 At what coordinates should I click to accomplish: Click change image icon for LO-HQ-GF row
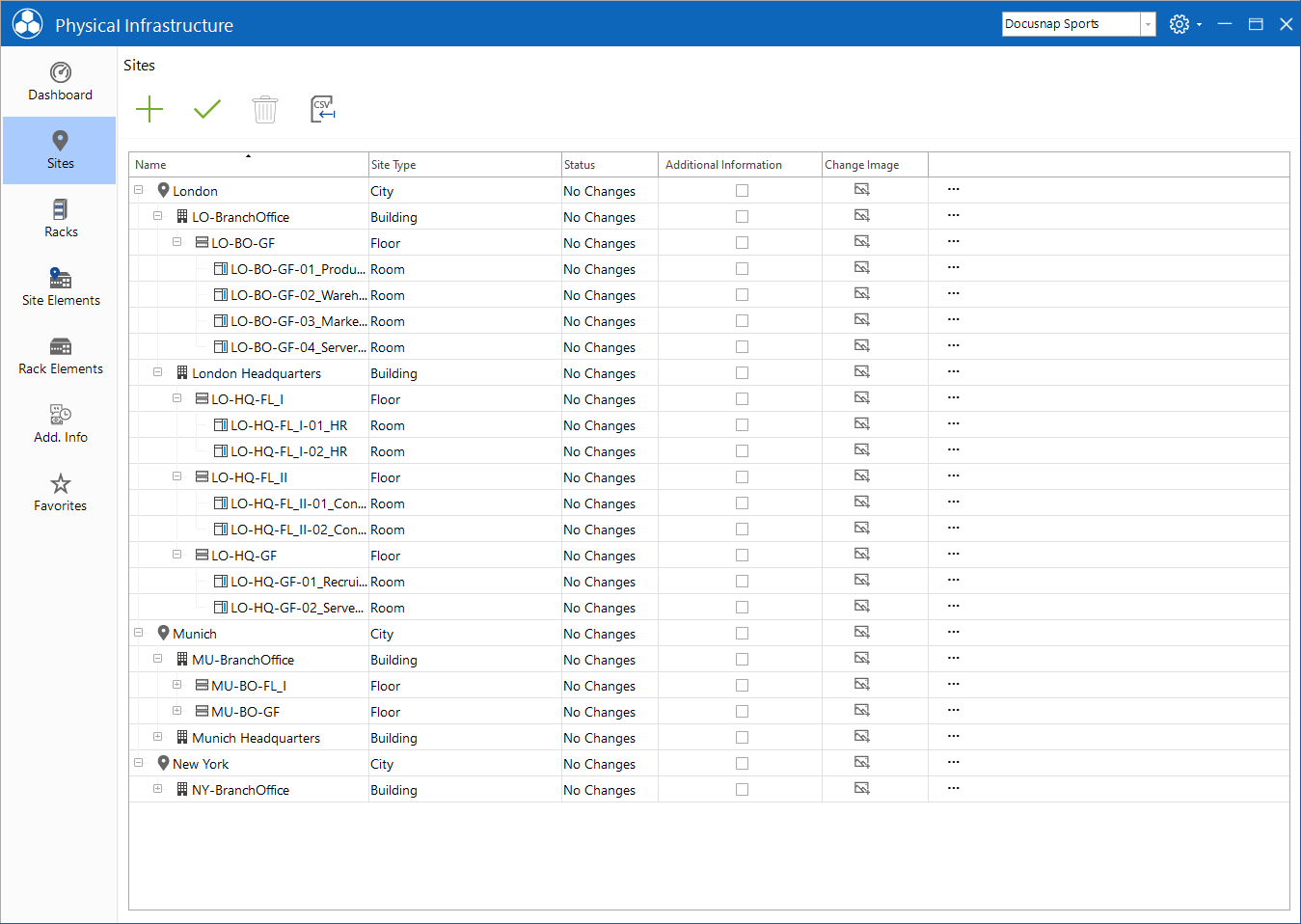(x=862, y=555)
